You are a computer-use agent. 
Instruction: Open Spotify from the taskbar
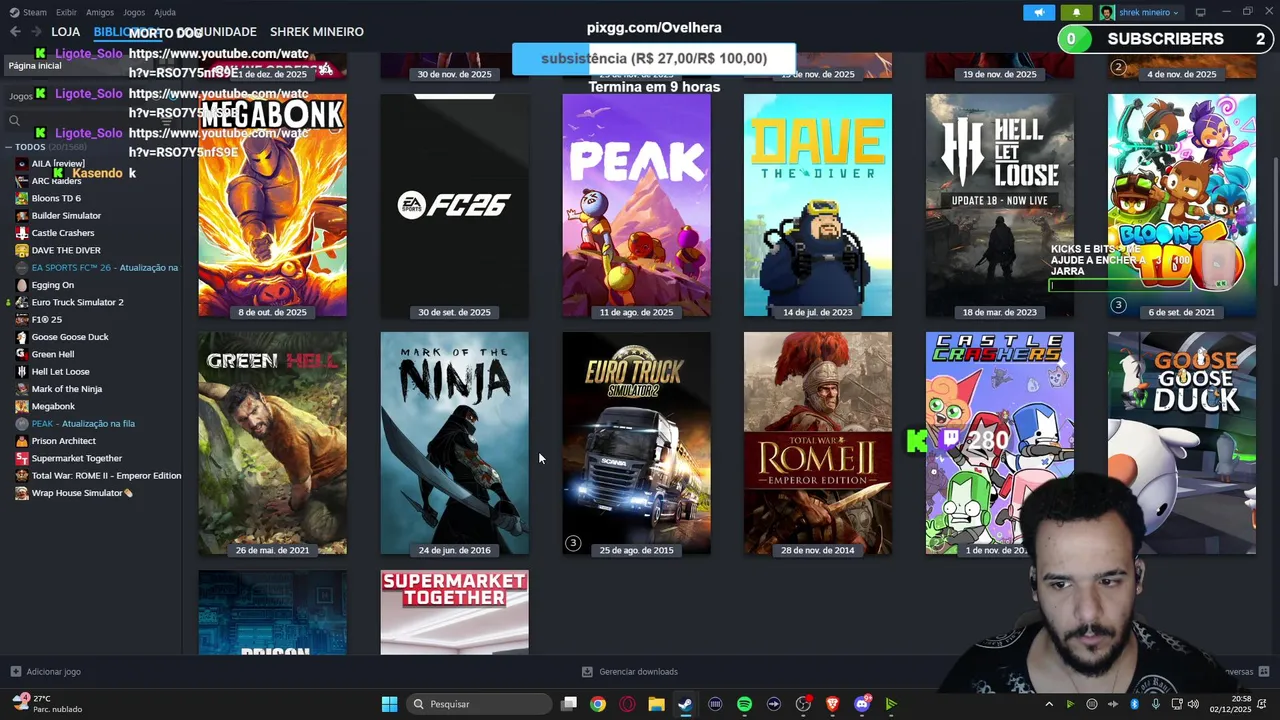pos(744,704)
